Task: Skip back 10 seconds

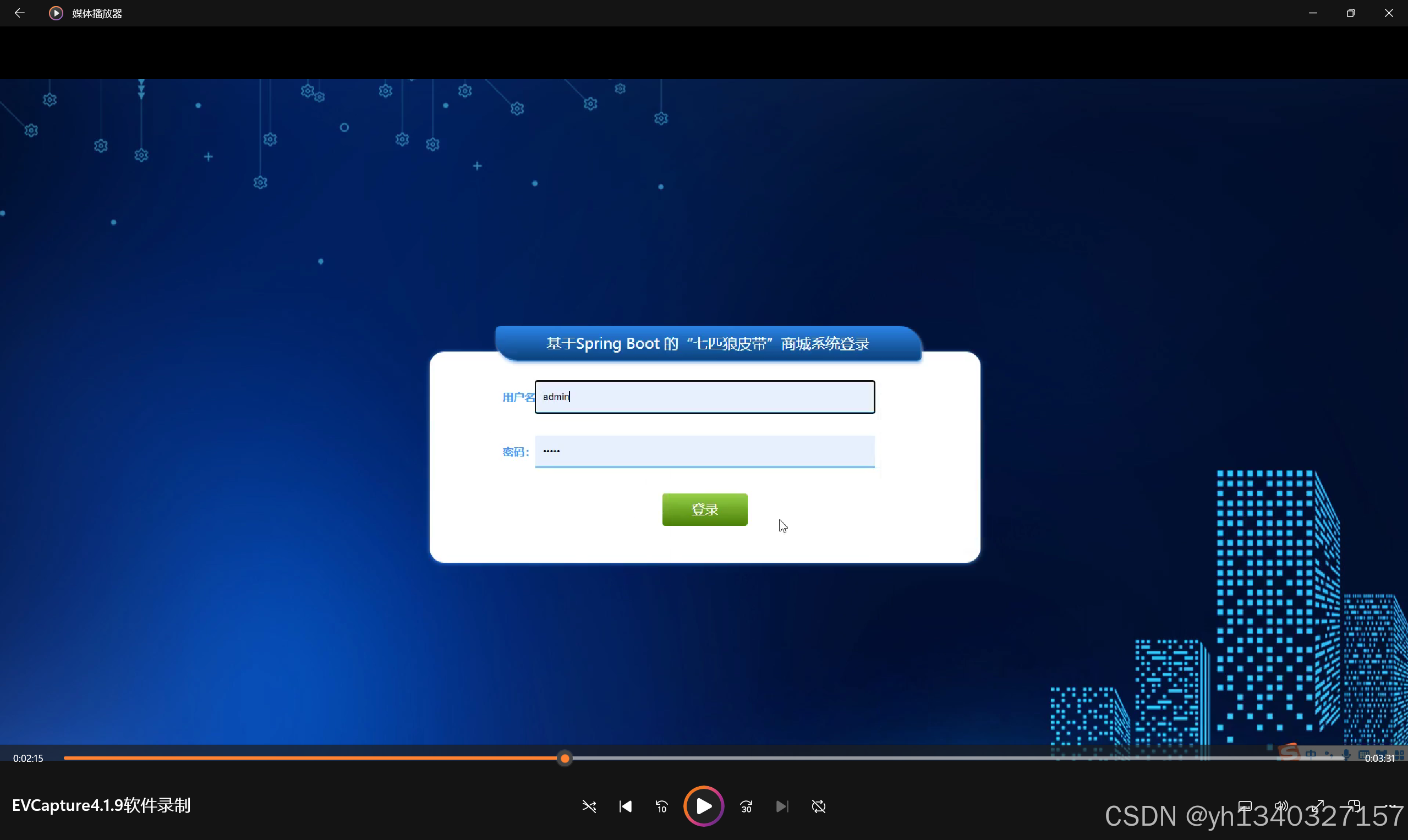Action: [661, 806]
